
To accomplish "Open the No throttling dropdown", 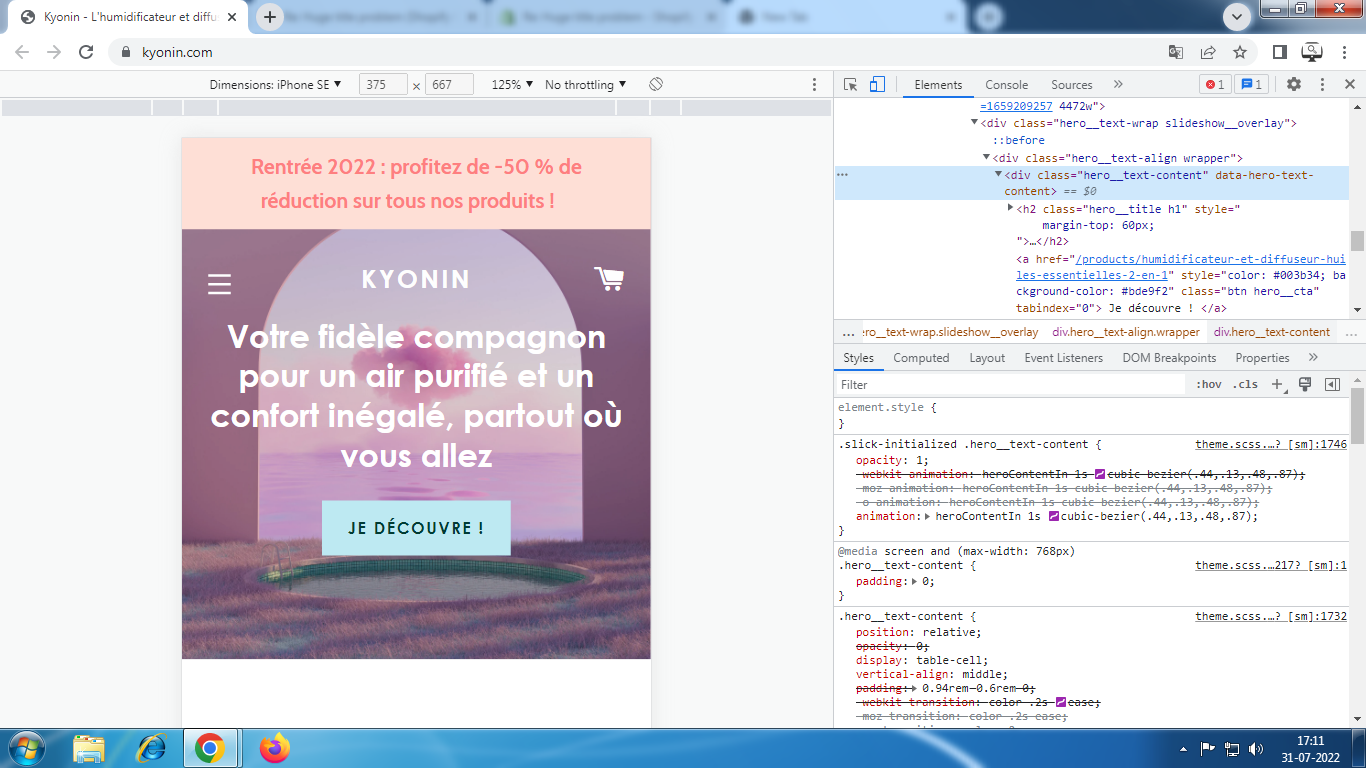I will click(x=585, y=85).
